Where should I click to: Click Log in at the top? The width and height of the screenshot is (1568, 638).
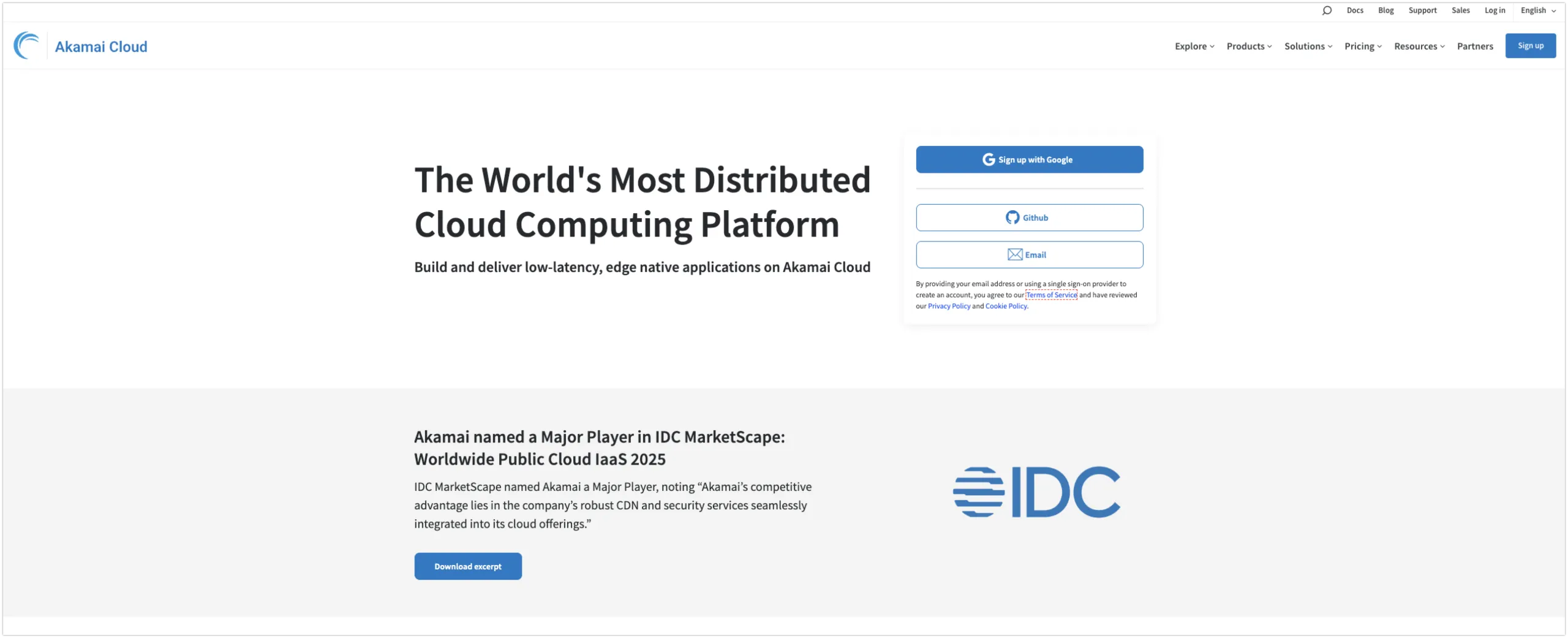coord(1494,10)
